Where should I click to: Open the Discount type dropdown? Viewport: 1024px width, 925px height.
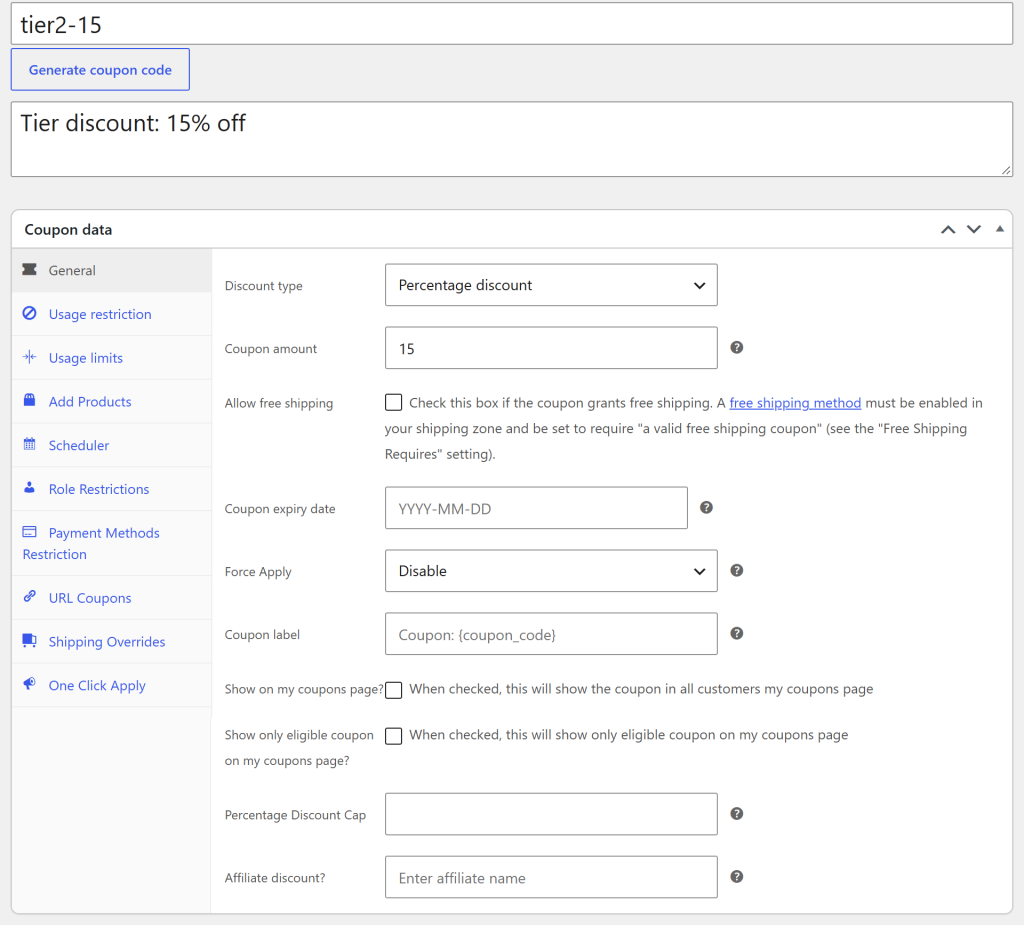(x=551, y=285)
